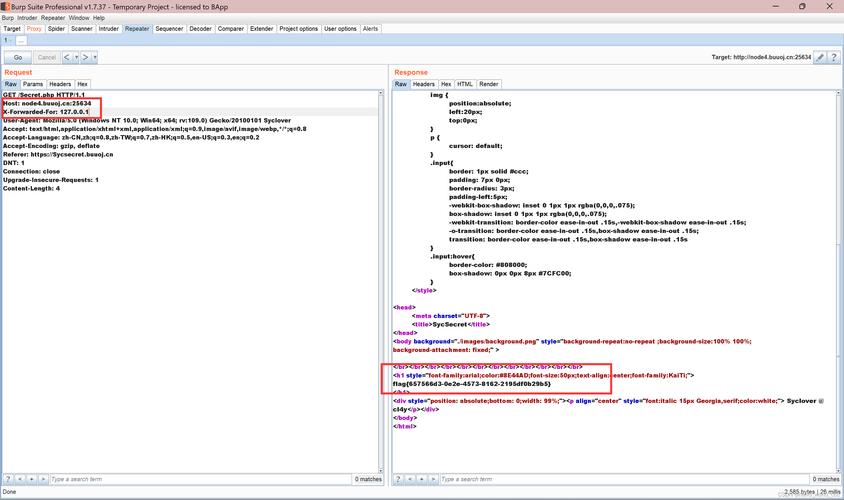Open the Burp menu
This screenshot has width=844, height=500.
(8, 18)
